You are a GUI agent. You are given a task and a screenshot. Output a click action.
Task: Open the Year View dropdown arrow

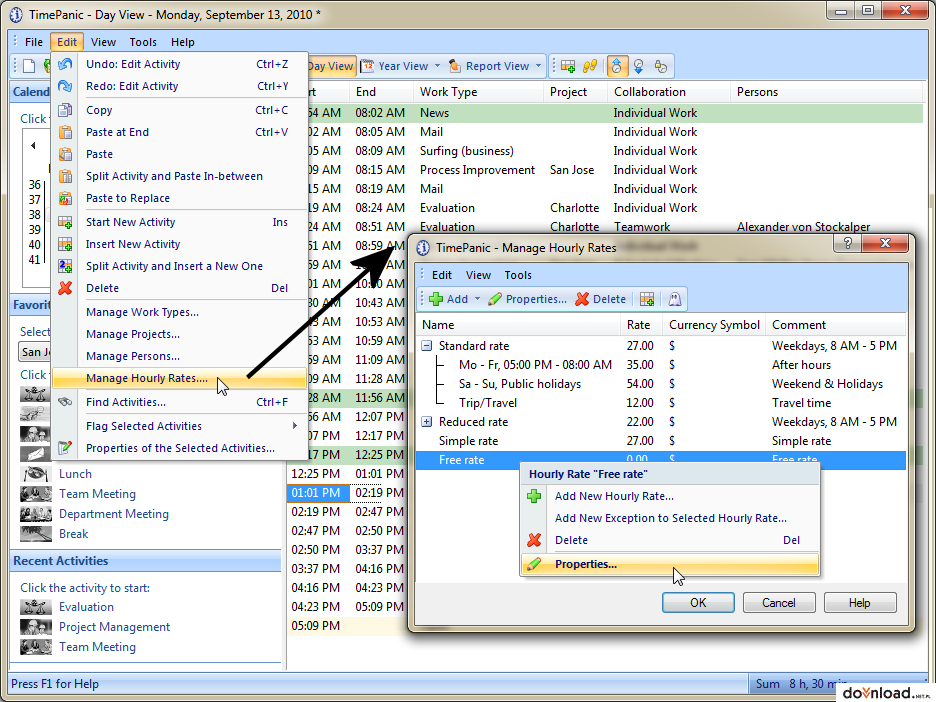438,66
